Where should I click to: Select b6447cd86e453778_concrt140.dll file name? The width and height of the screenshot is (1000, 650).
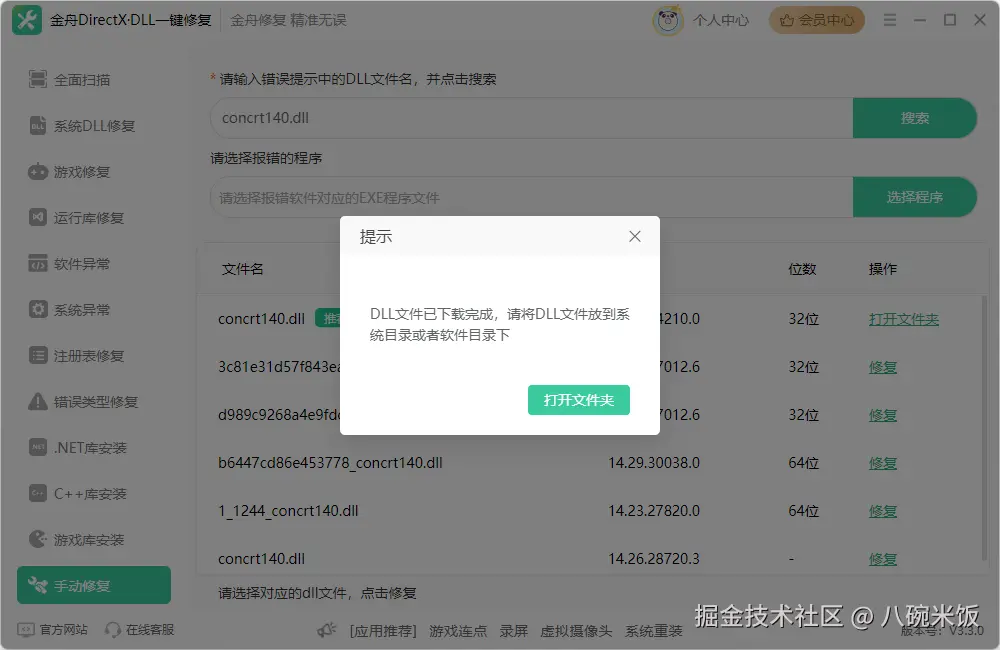330,462
